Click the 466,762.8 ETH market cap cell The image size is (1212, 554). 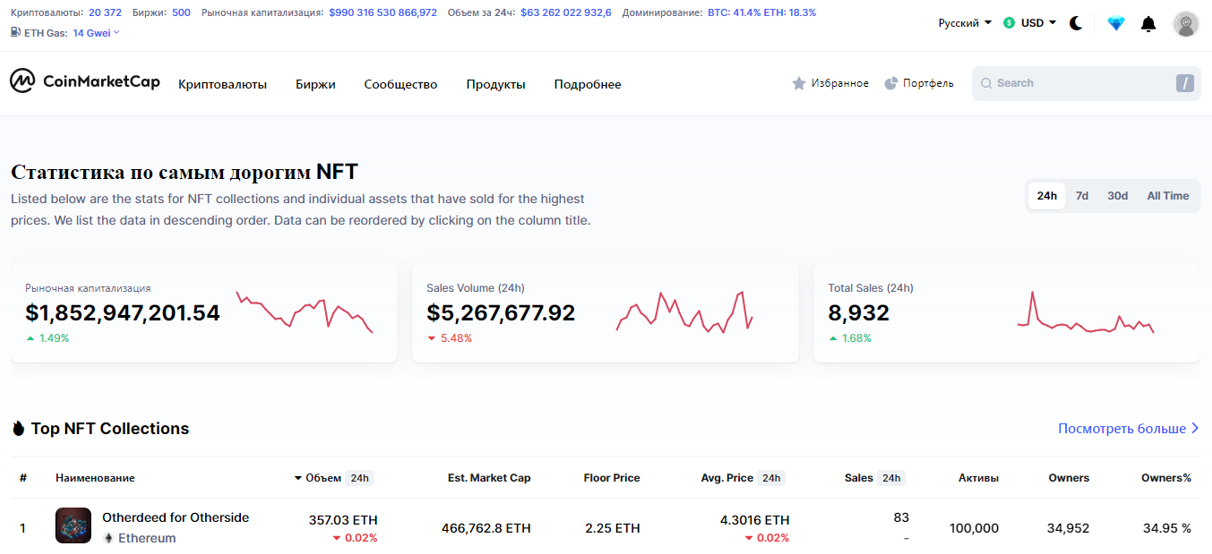pyautogui.click(x=486, y=528)
